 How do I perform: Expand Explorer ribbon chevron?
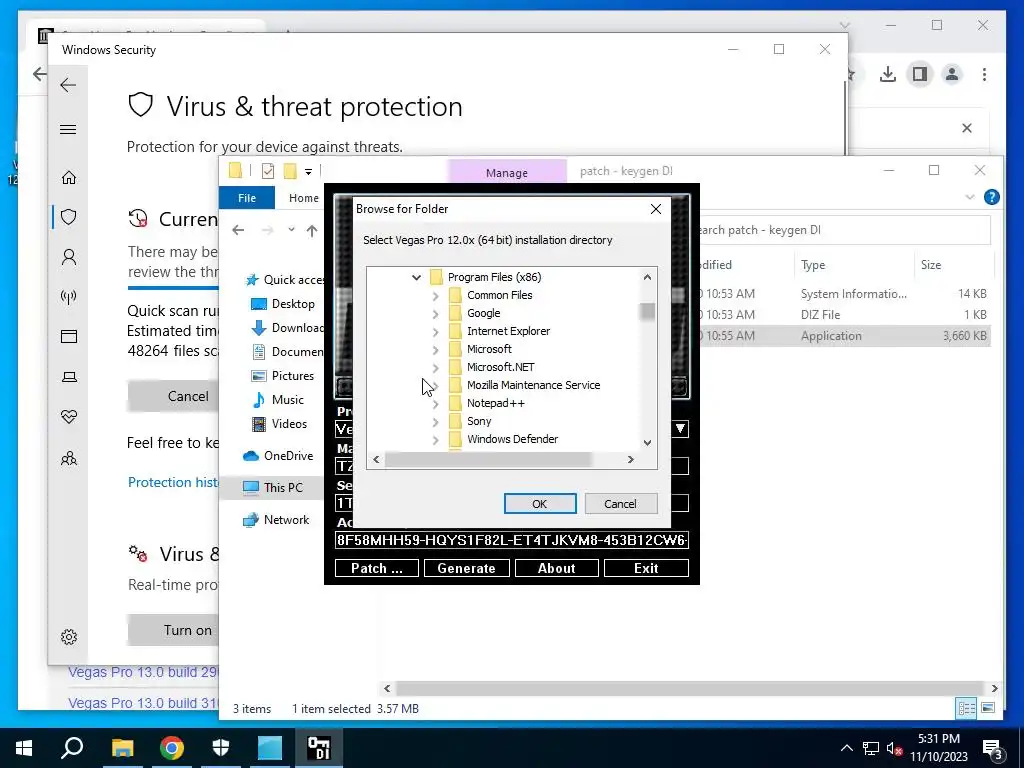click(970, 197)
